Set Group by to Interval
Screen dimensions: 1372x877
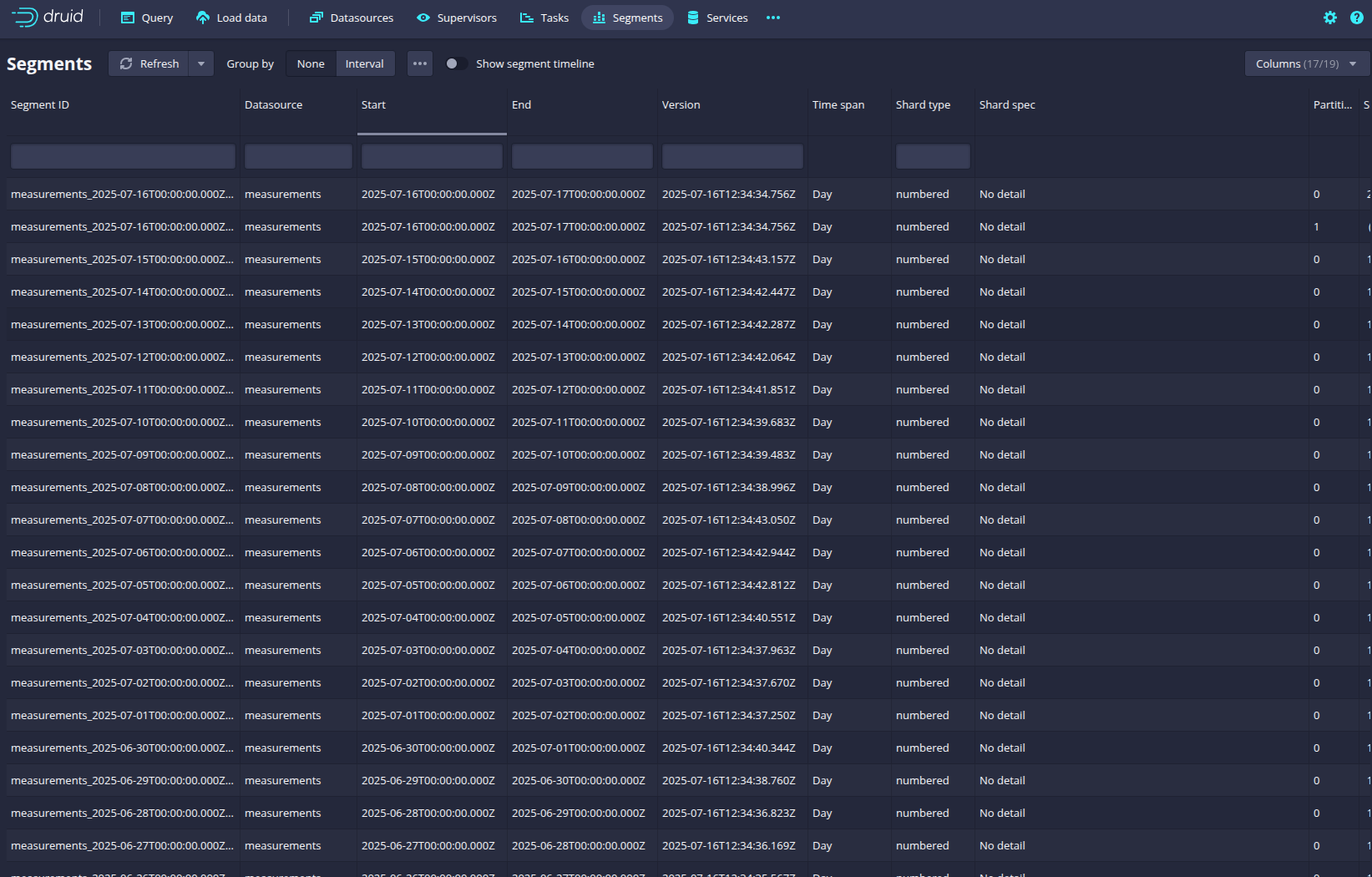tap(364, 63)
